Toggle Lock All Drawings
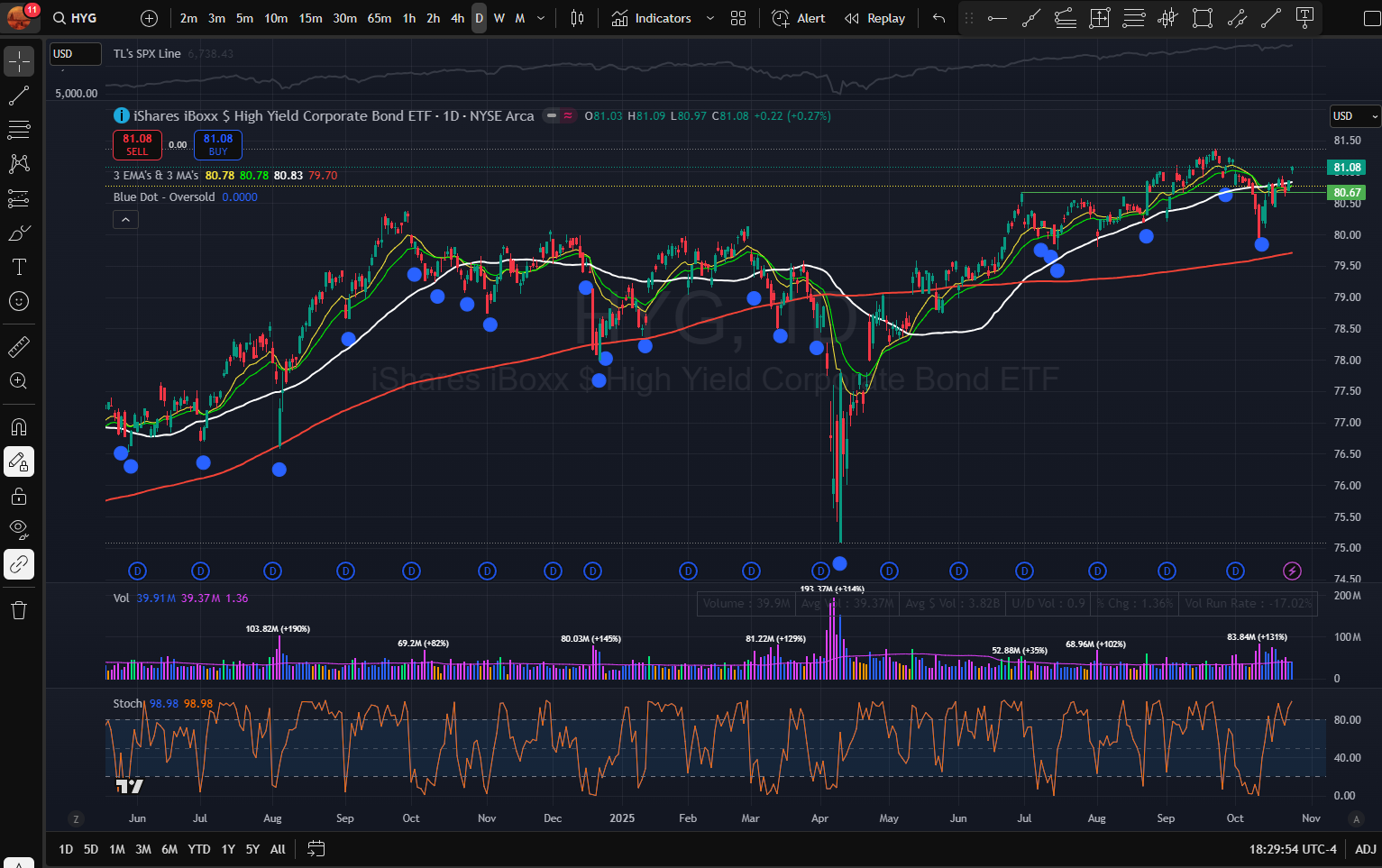 (x=19, y=496)
